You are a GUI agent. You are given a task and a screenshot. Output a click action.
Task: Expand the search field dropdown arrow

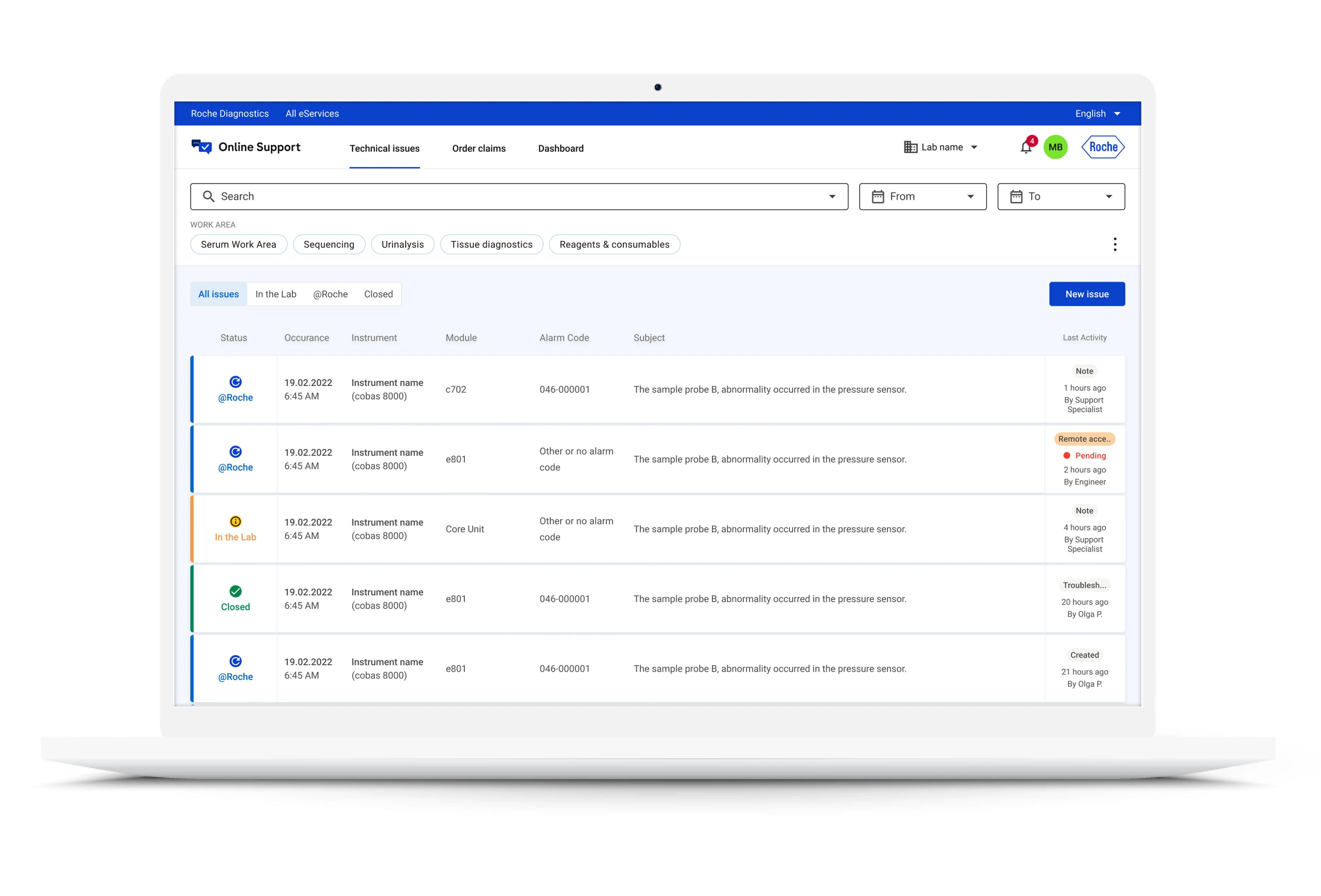coord(831,197)
